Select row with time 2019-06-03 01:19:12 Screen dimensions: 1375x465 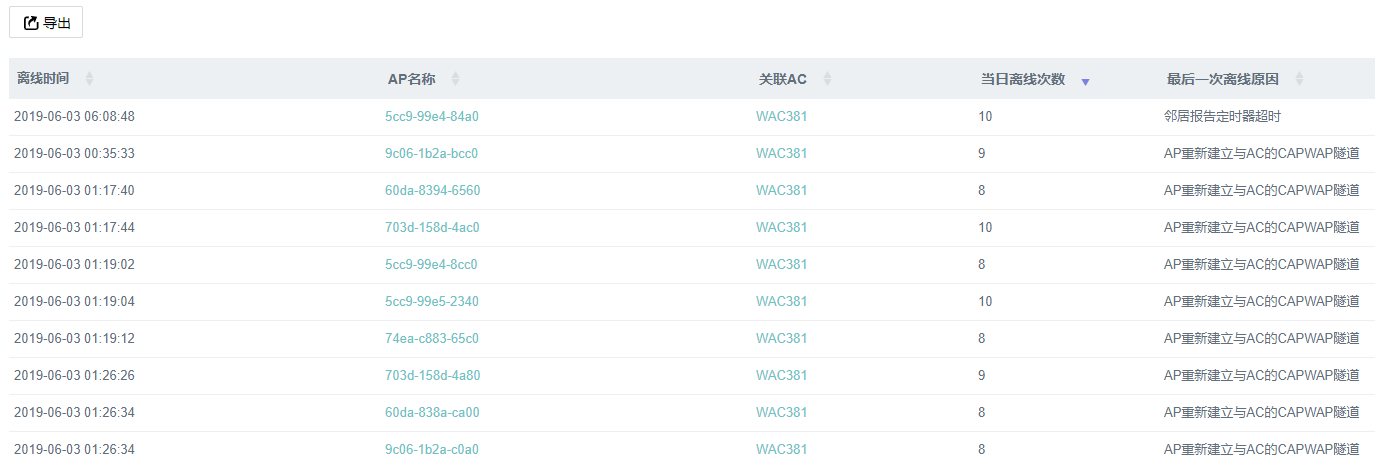[74, 338]
